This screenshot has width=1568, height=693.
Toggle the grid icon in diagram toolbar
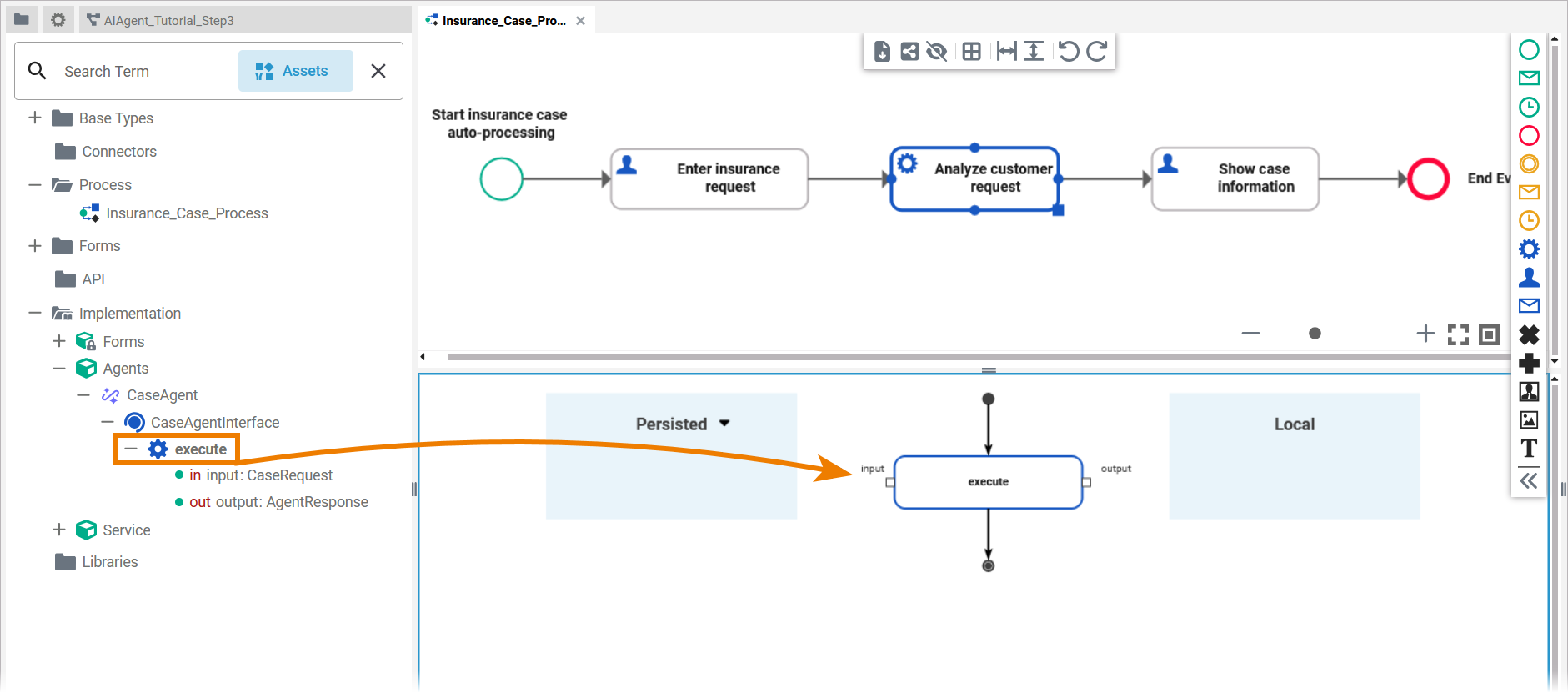pyautogui.click(x=971, y=52)
